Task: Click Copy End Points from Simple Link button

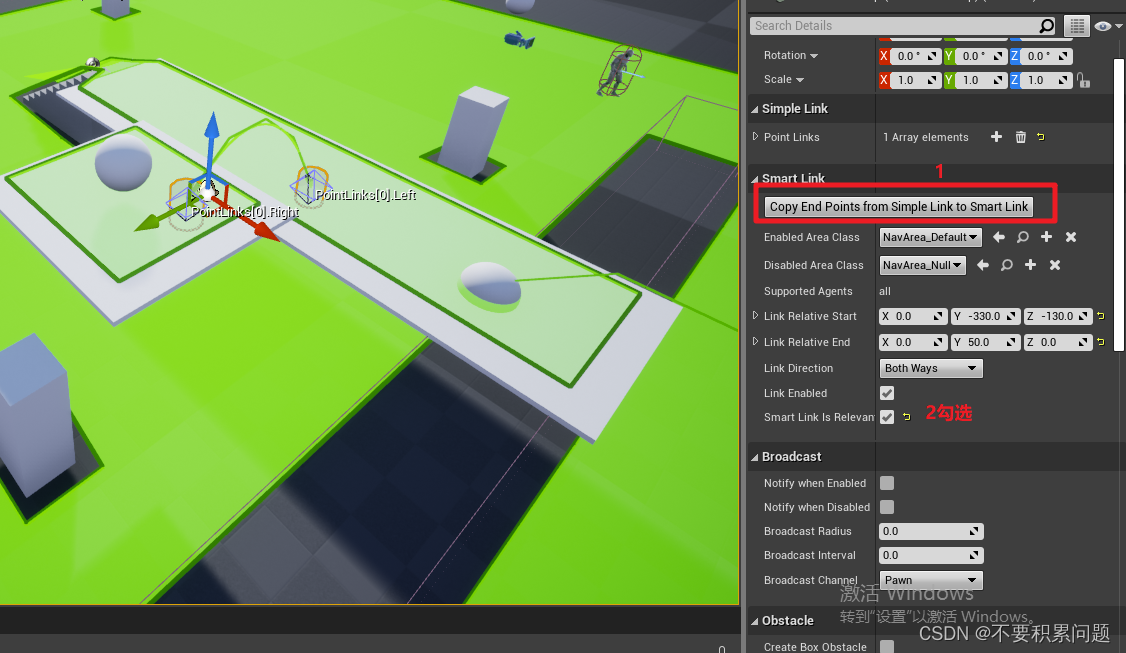Action: click(898, 206)
